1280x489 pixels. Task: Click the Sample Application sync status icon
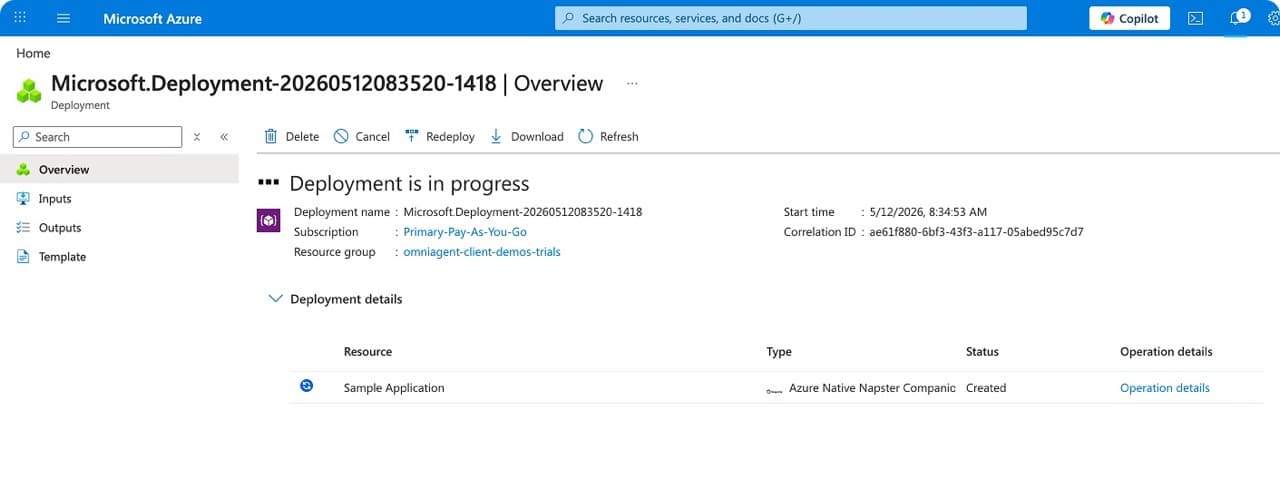point(307,386)
